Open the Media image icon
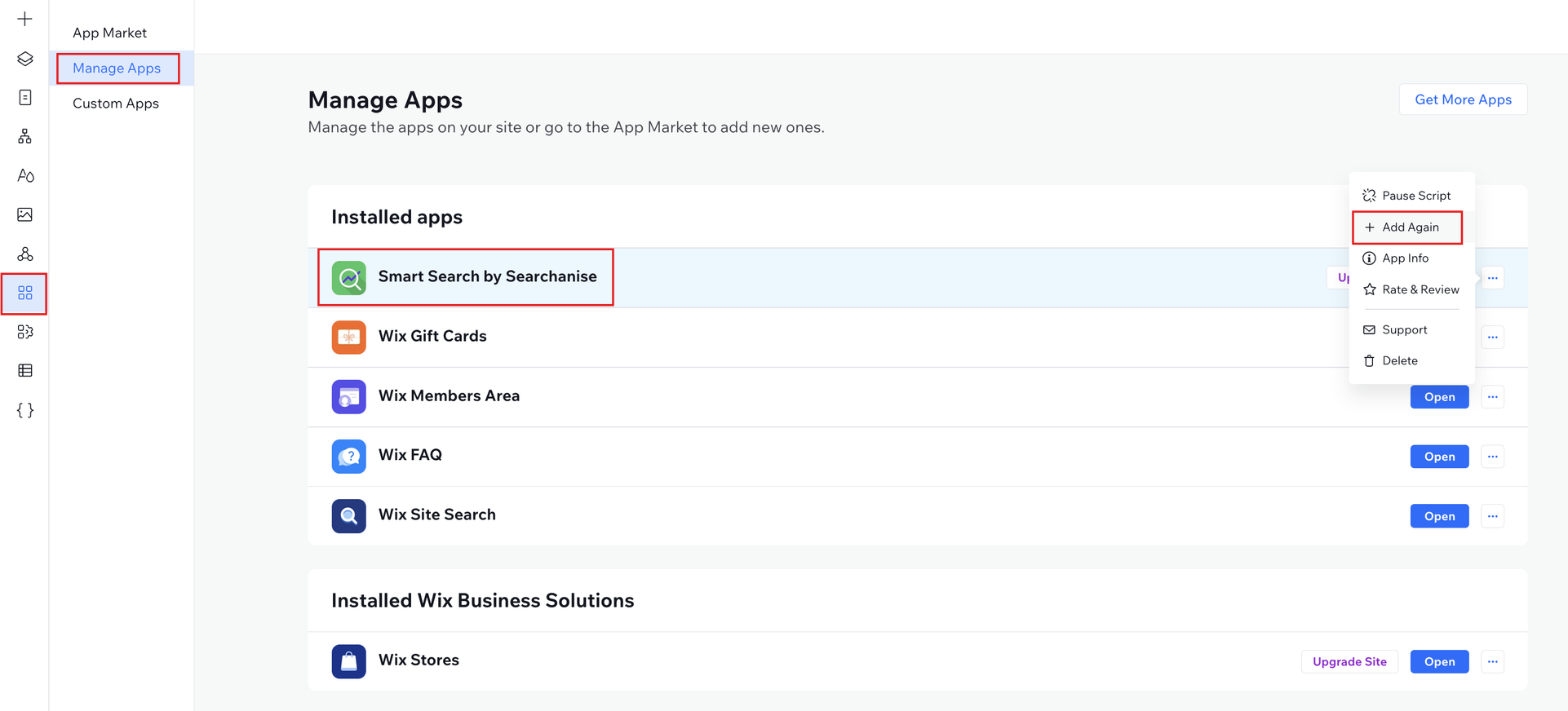This screenshot has width=1568, height=711. [x=24, y=214]
